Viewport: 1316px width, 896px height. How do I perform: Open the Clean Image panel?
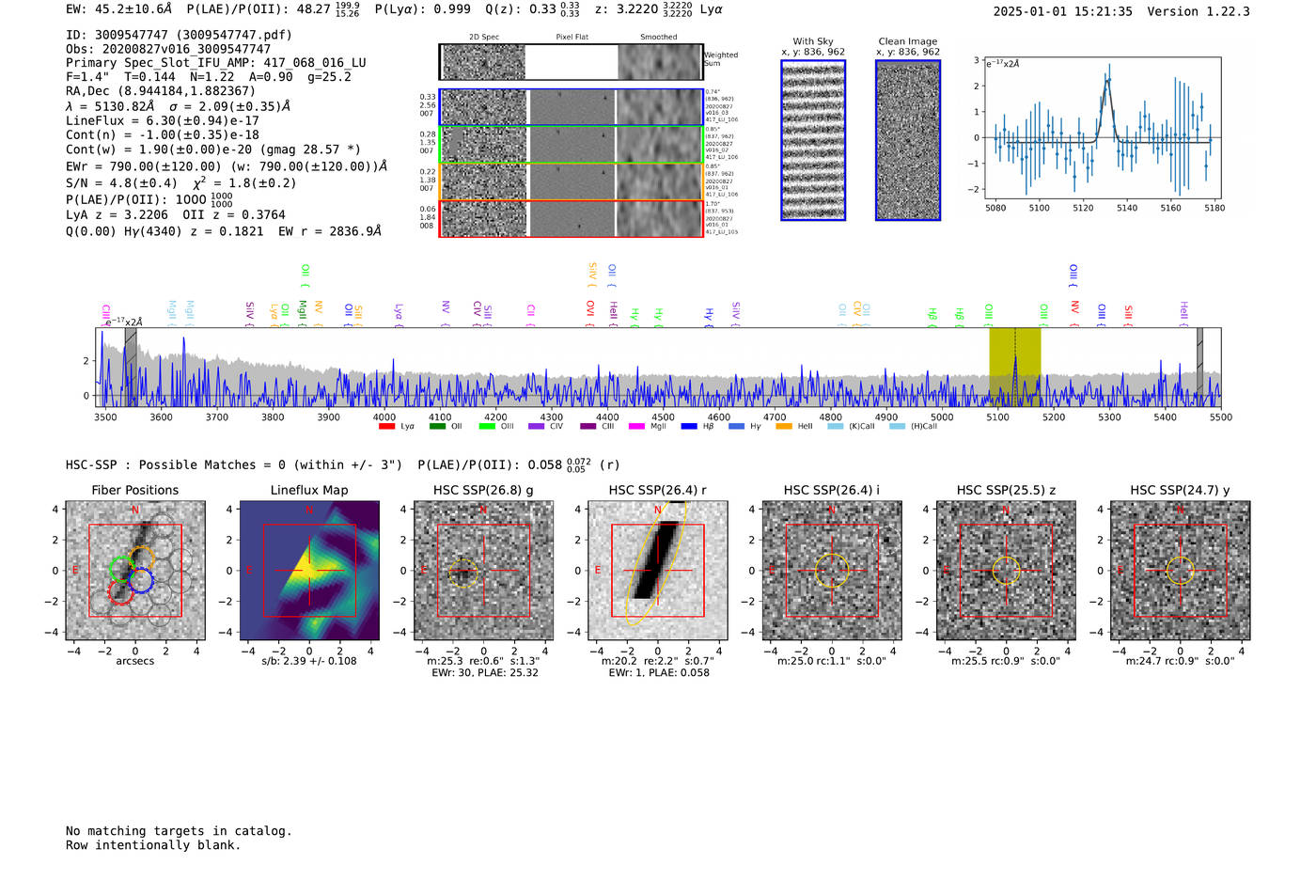(x=908, y=140)
